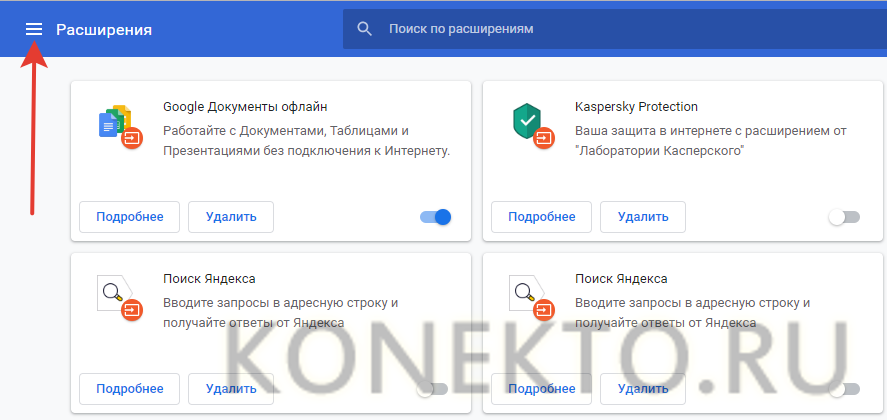Show Подробнее for the left Поиск Яндекса
This screenshot has height=420, width=887.
129,388
